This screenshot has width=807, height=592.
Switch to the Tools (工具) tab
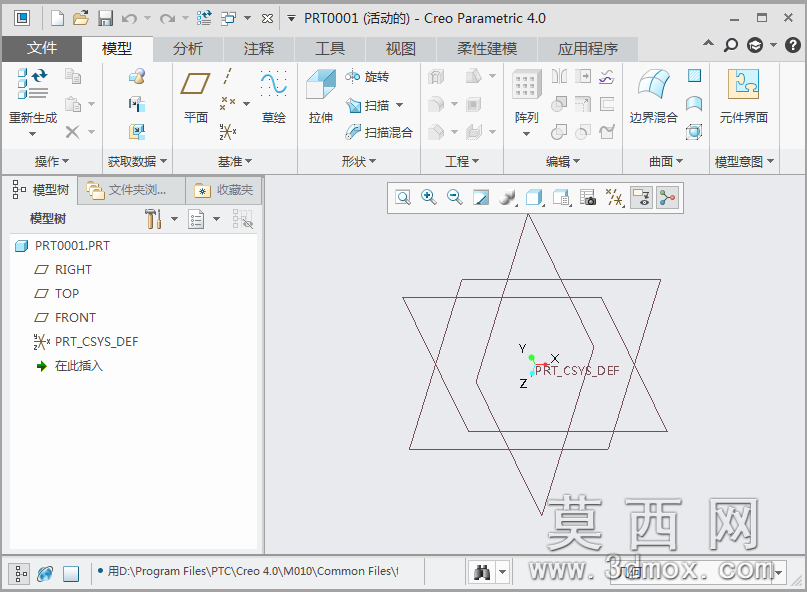330,49
